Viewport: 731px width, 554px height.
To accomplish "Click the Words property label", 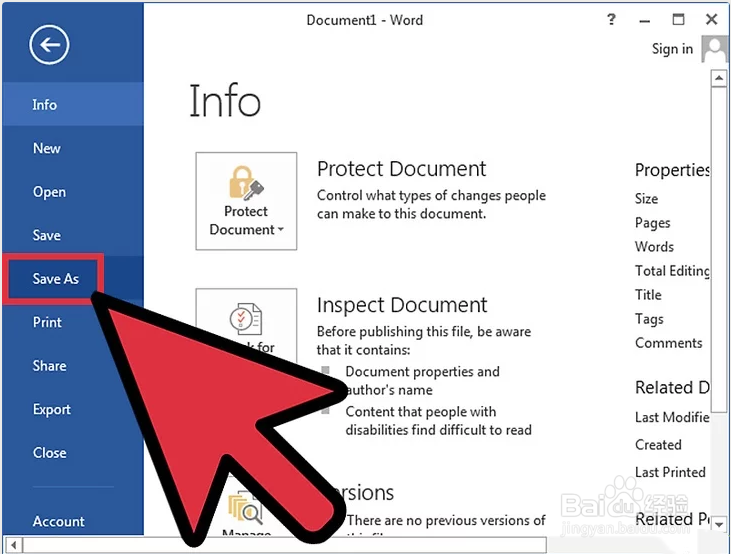I will (x=654, y=247).
